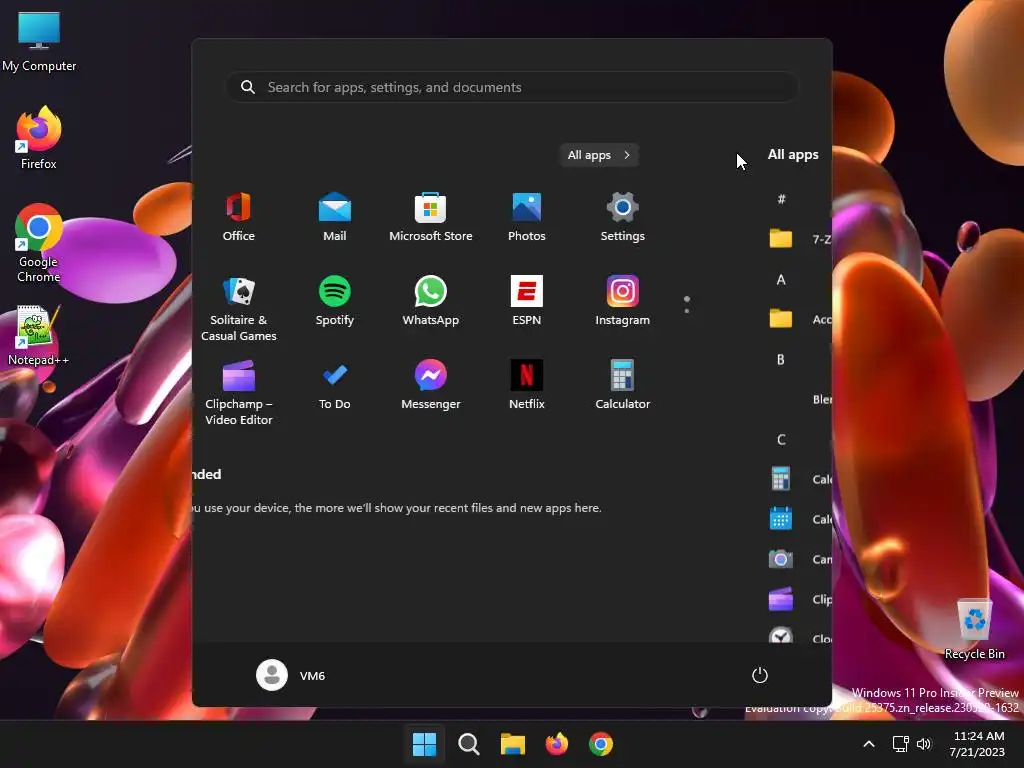The image size is (1024, 768).
Task: Open the Power options button
Action: coord(760,675)
